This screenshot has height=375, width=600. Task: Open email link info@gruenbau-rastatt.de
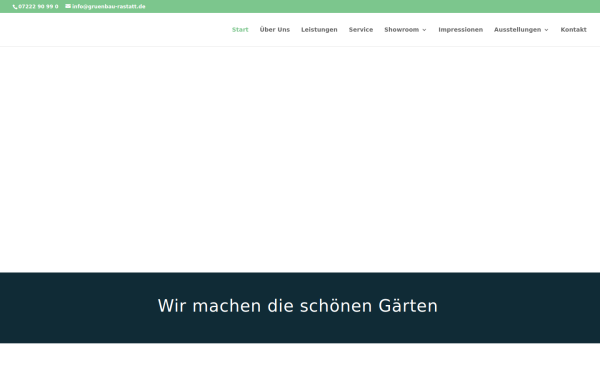pos(109,7)
